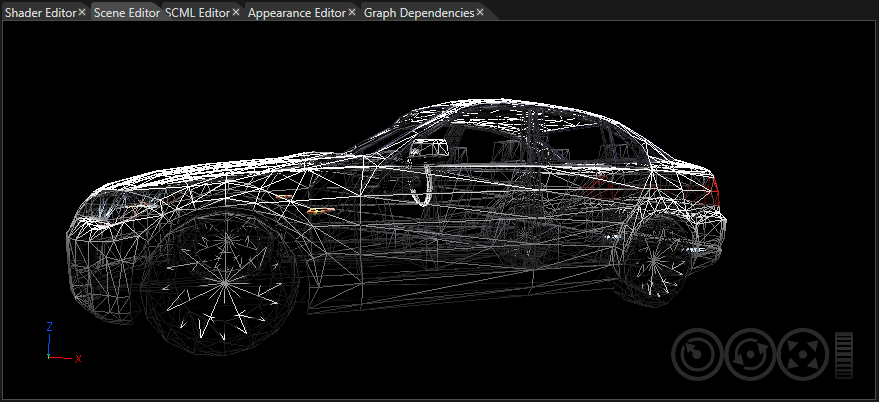Switch to the Shader Editor tab
Image resolution: width=880 pixels, height=403 pixels.
pos(40,13)
